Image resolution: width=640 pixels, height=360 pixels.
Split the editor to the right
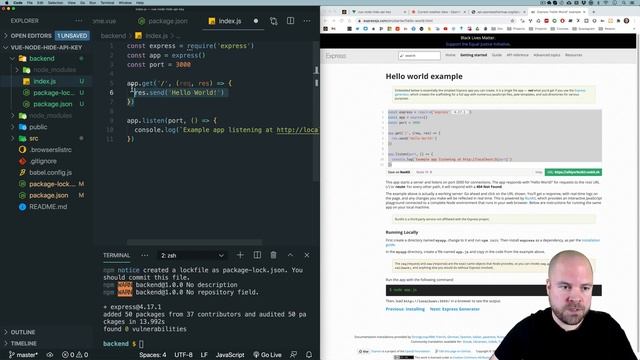tap(290, 21)
